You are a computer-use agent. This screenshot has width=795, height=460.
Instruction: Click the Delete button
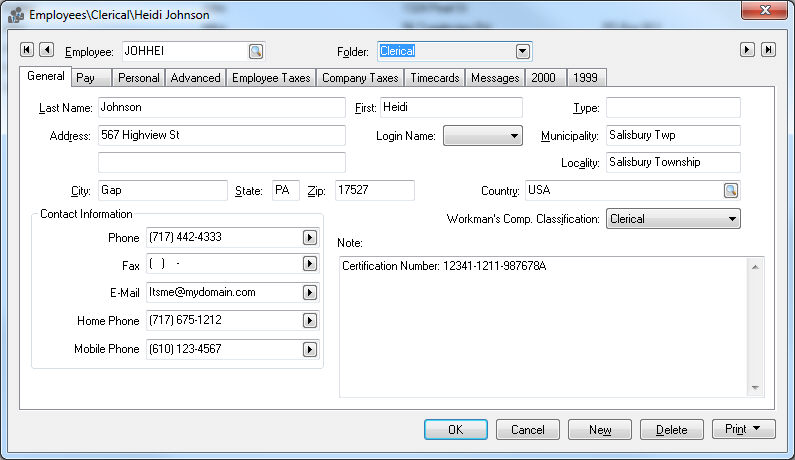pos(671,429)
